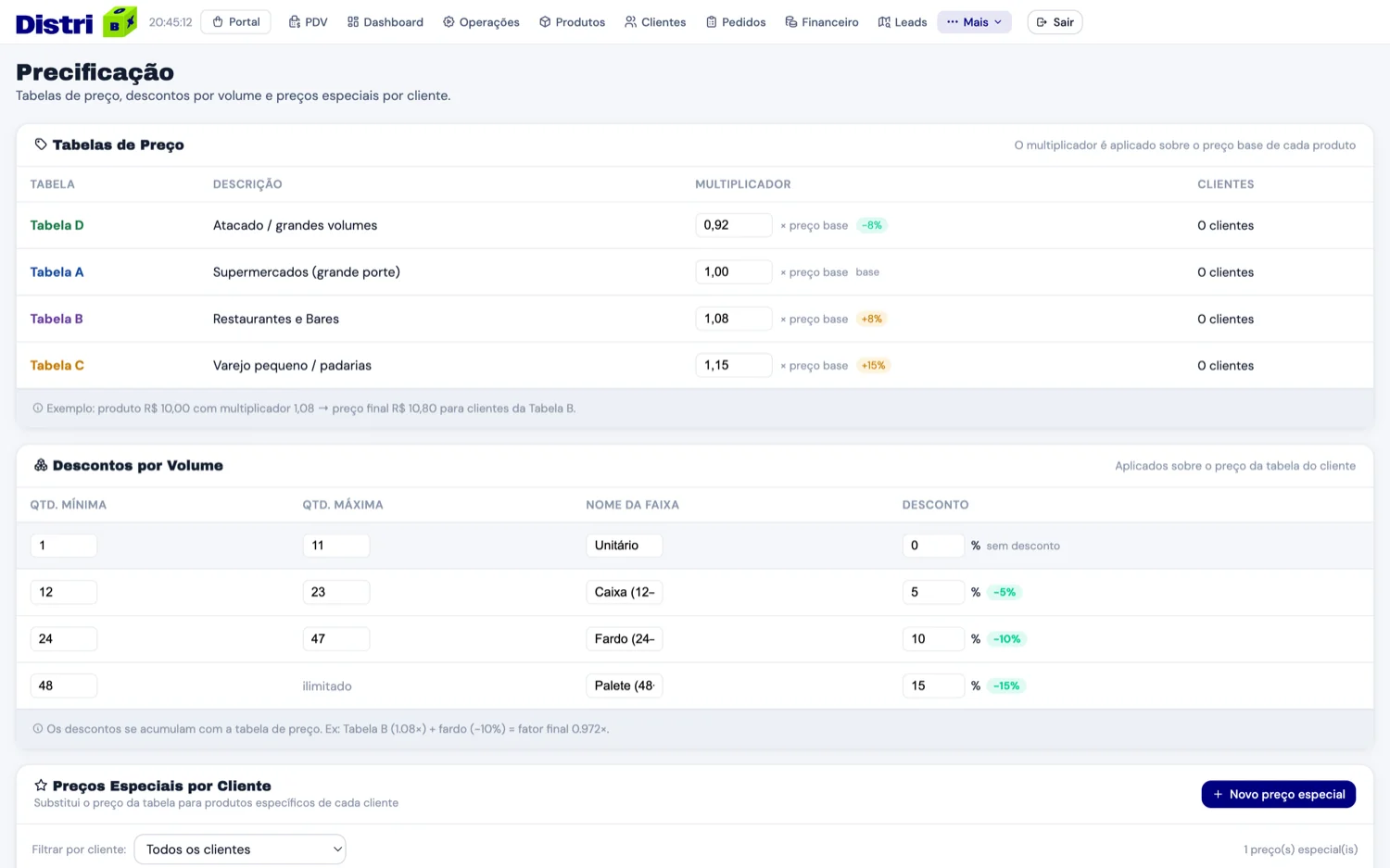This screenshot has height=868, width=1390.
Task: Edit the Fardo range name field
Action: tap(625, 639)
